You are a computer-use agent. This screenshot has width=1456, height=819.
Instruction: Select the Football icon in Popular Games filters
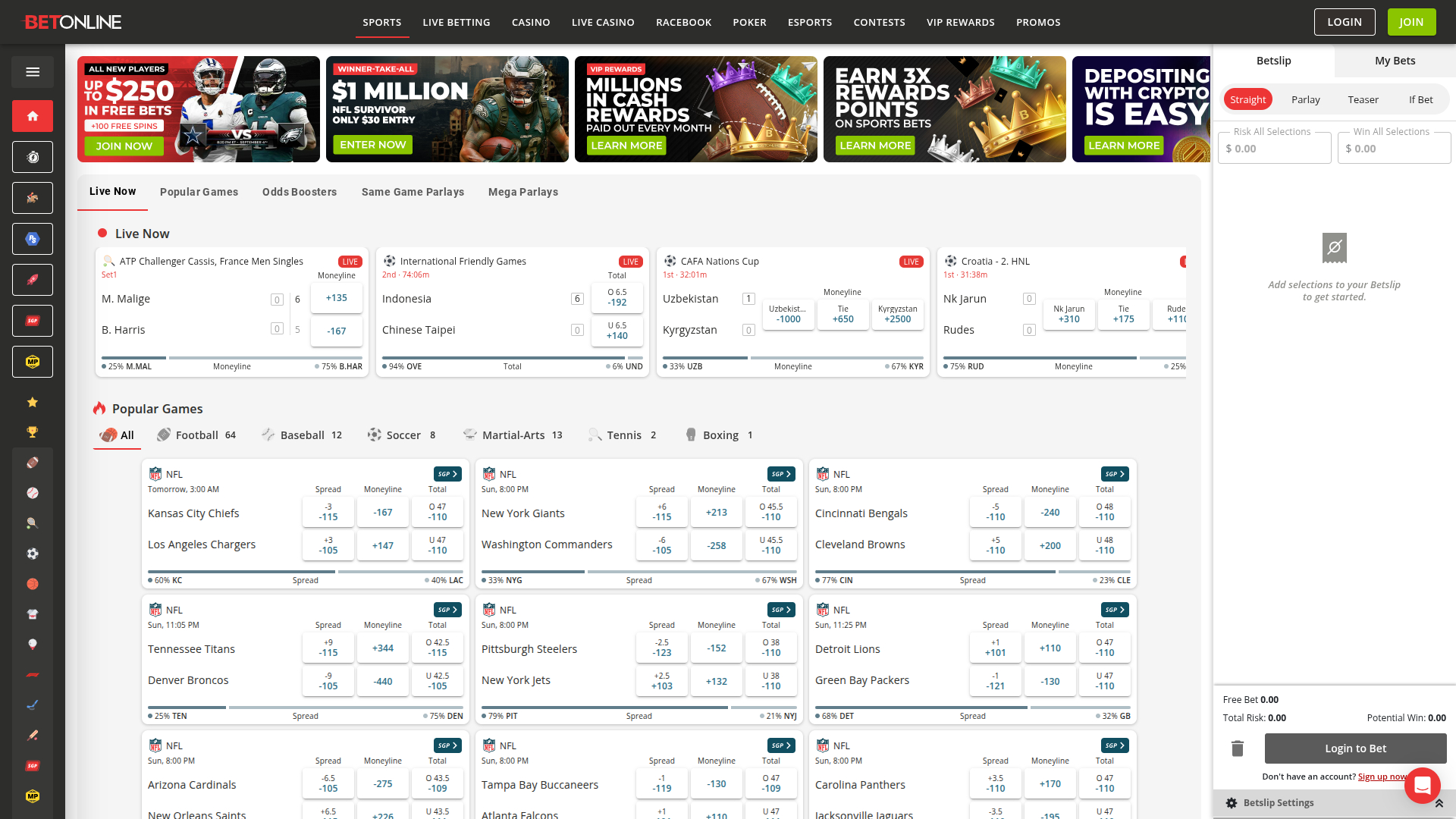165,435
